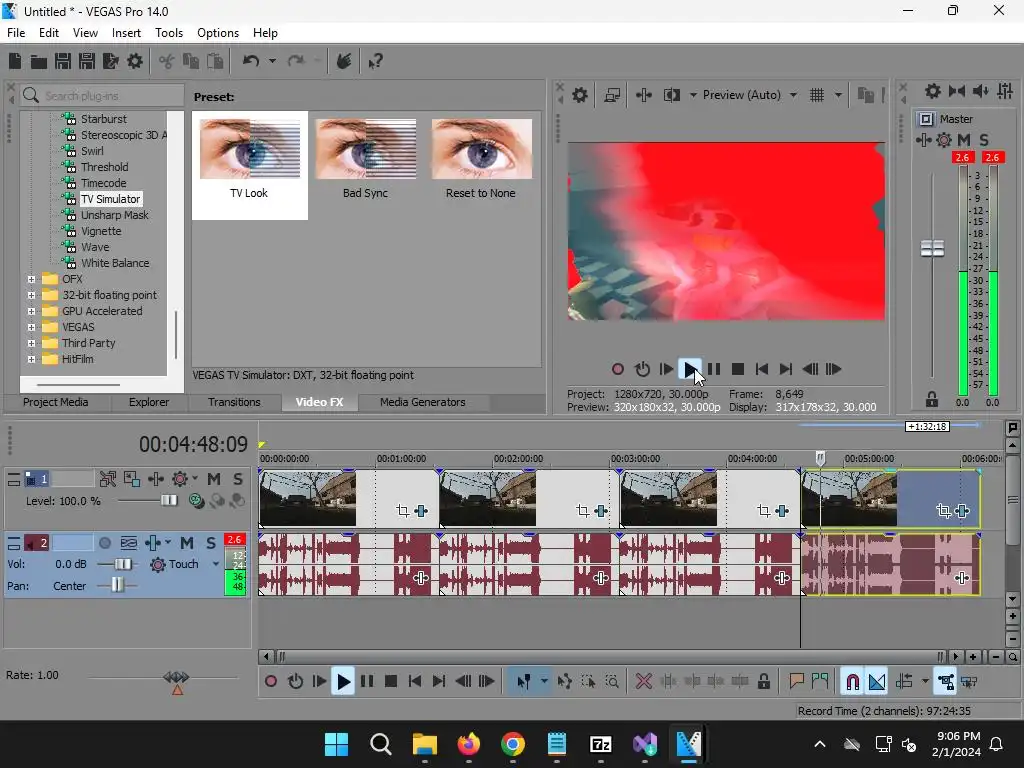Switch to Project Media tab

point(56,402)
